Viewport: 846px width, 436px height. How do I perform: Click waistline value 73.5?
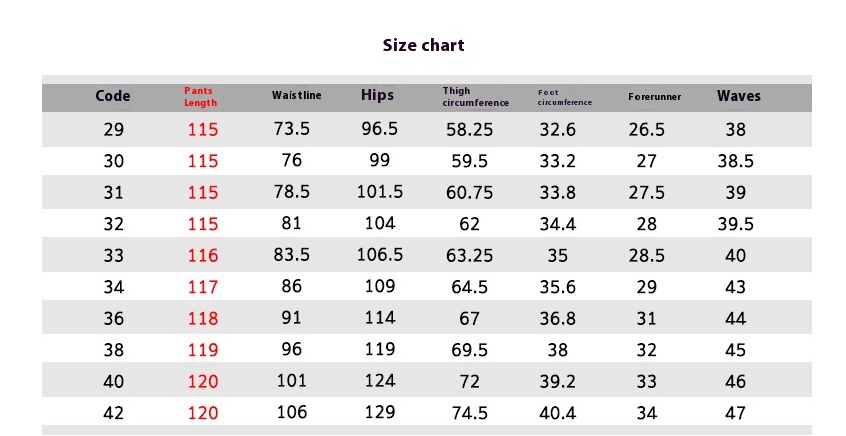coord(292,128)
